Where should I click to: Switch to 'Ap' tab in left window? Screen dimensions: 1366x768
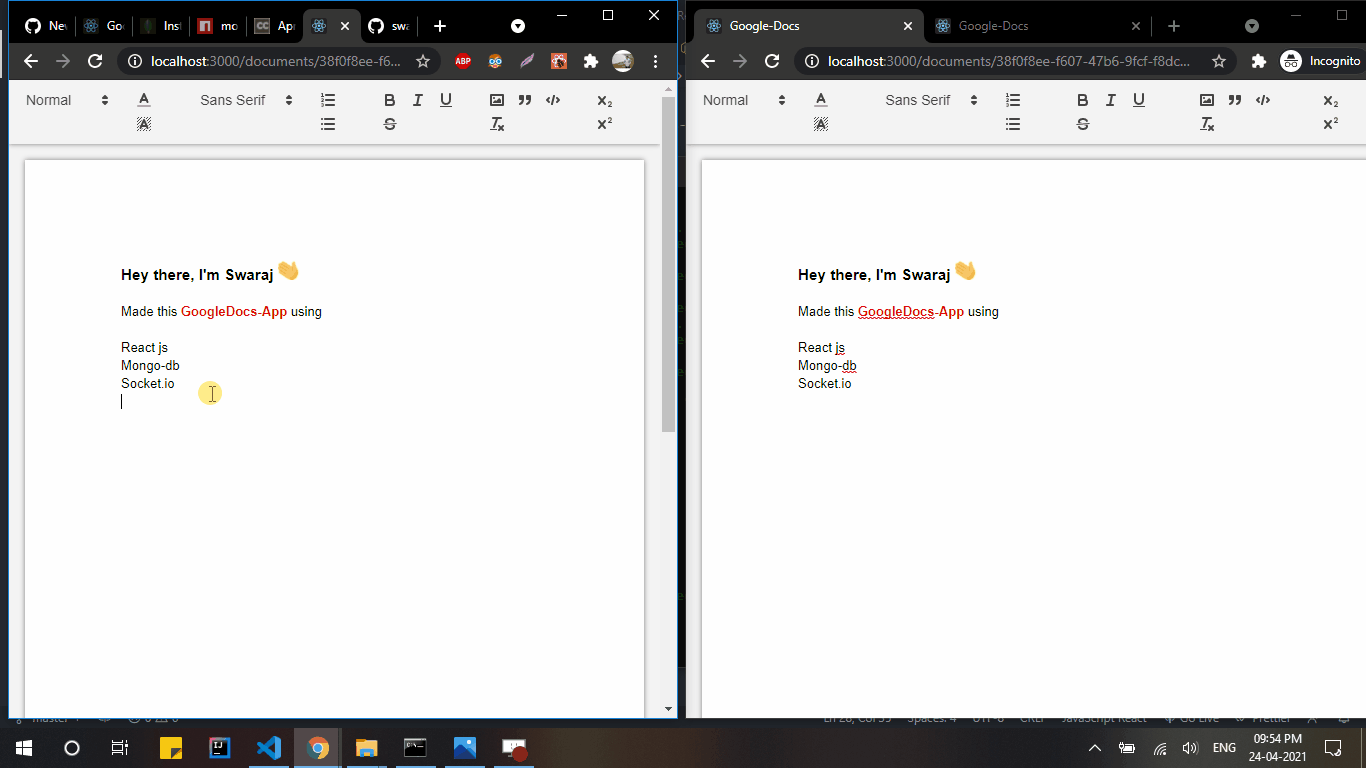[x=275, y=26]
